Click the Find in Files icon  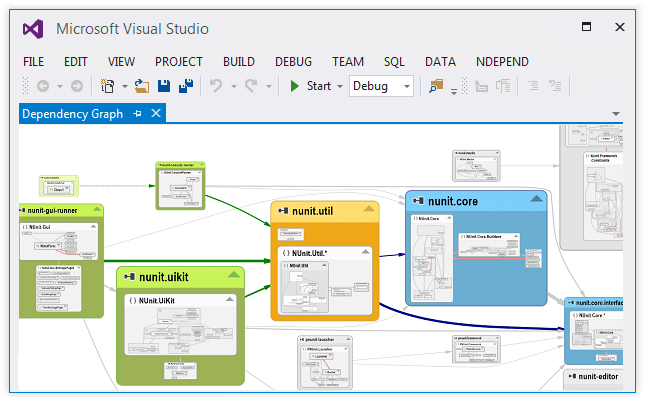coord(436,86)
